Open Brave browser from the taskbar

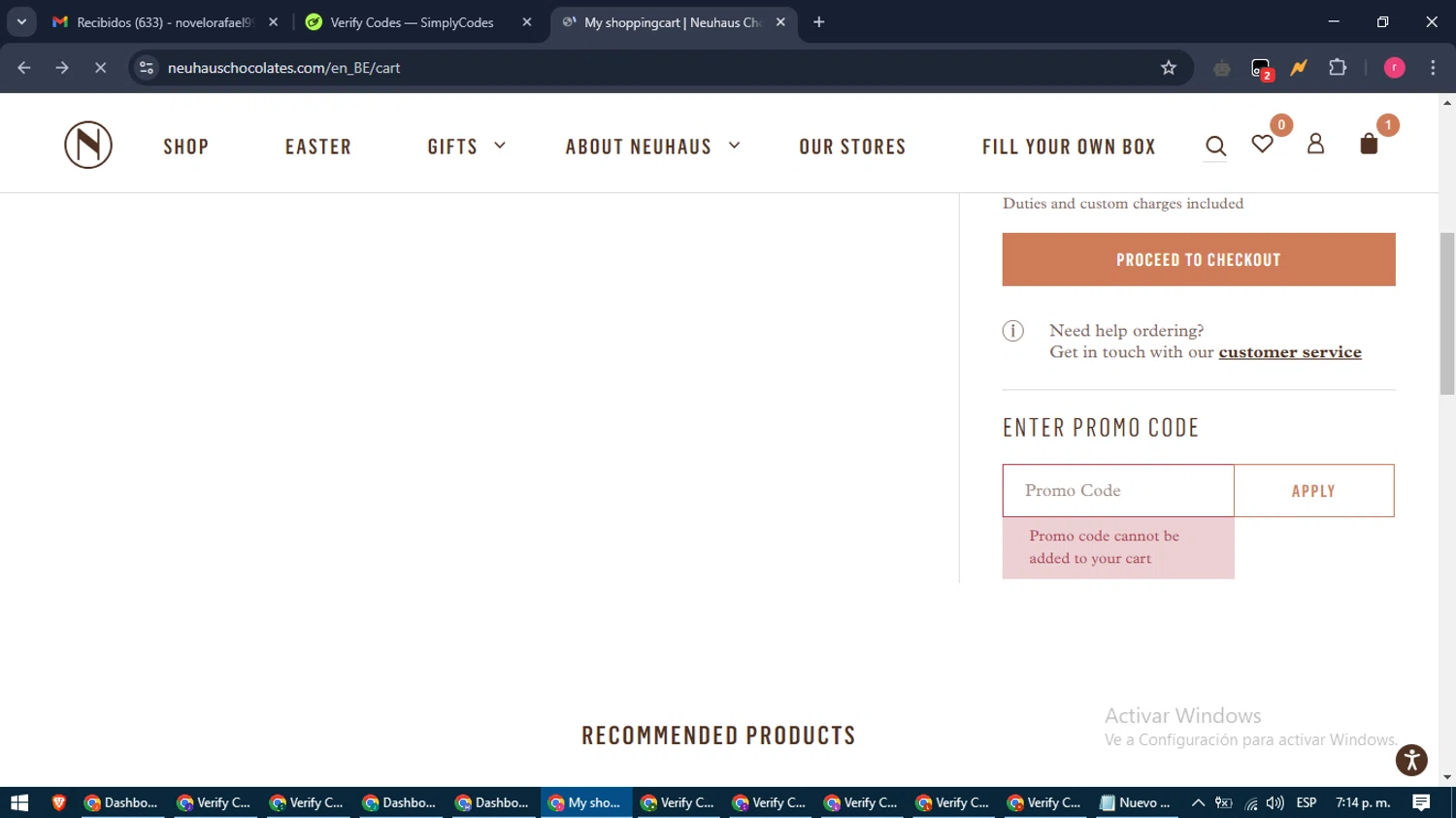[59, 802]
